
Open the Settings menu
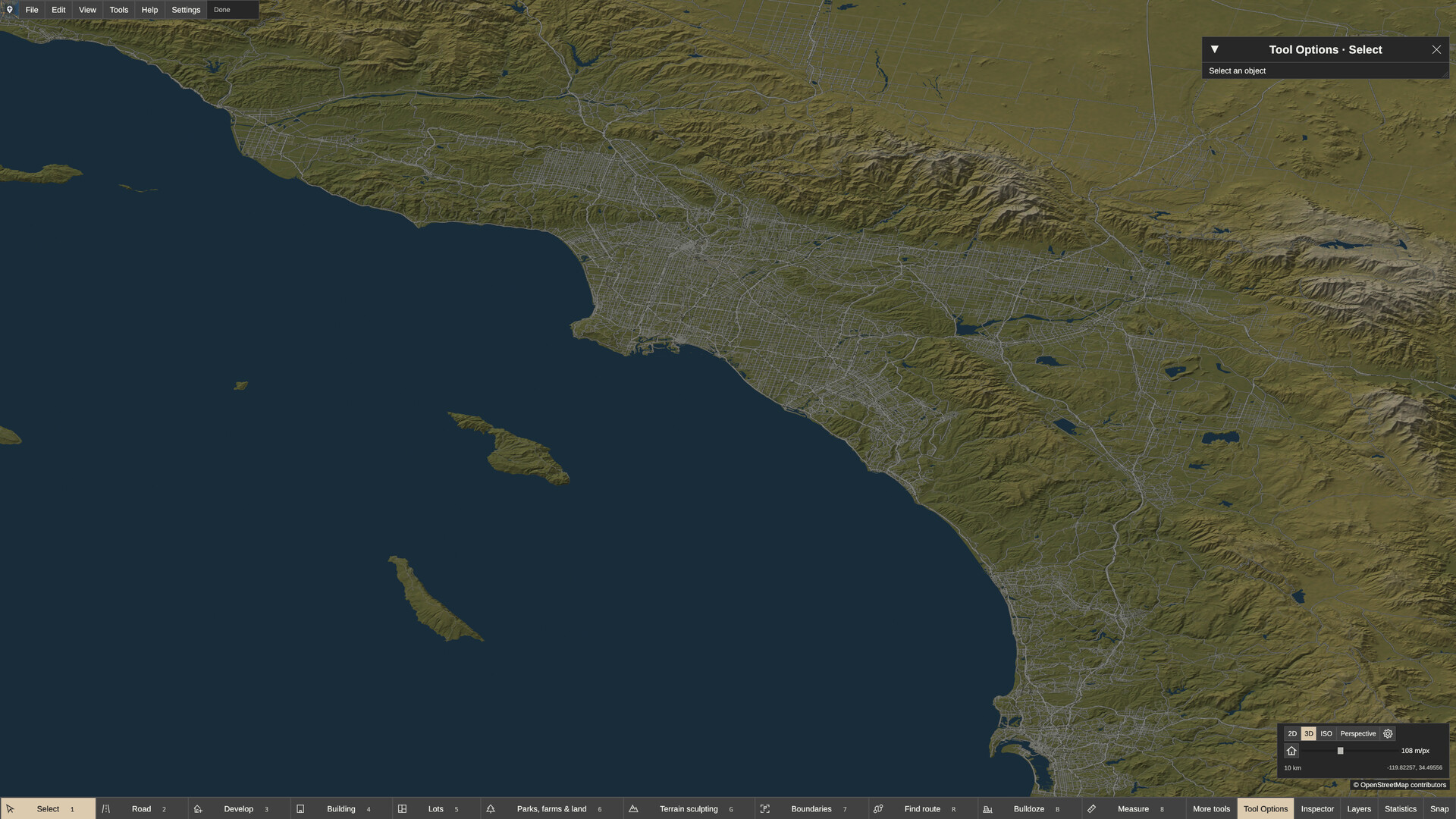186,10
